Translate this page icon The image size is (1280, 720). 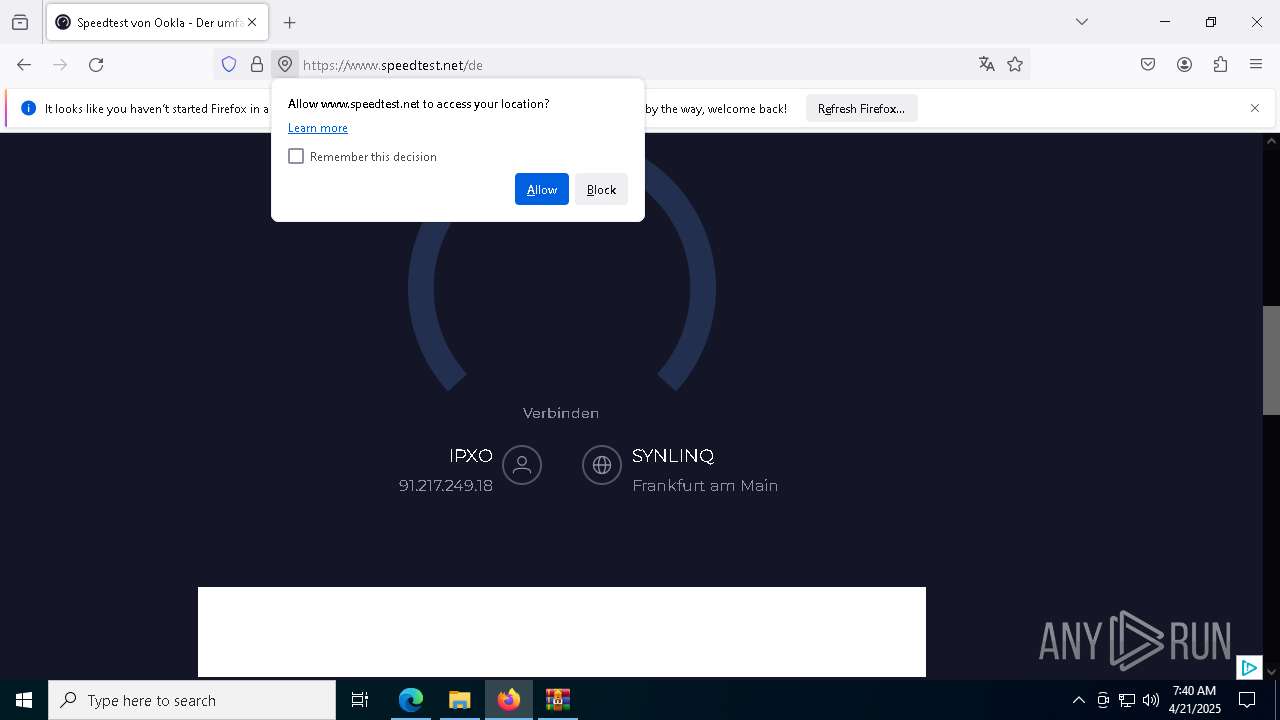(987, 65)
